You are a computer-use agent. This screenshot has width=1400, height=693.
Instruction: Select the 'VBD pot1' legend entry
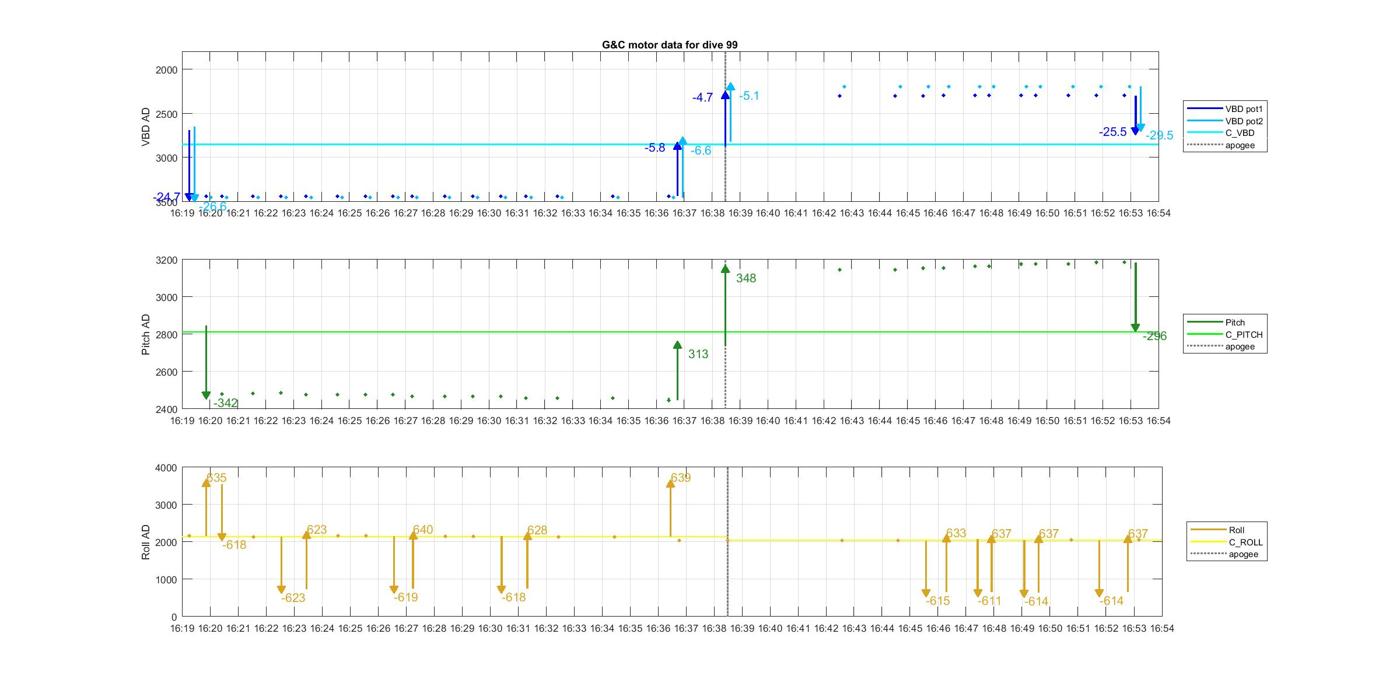[x=1223, y=108]
